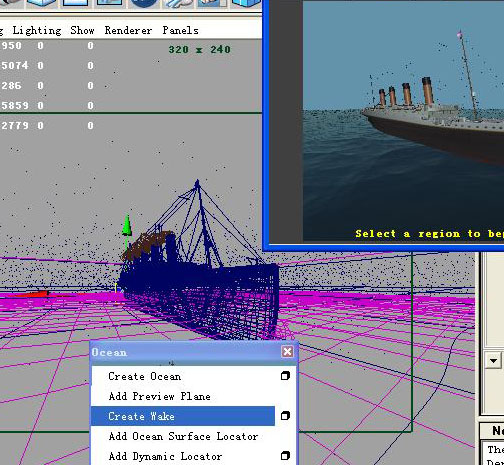Screen dimensions: 504x465
Task: Choose Create Ocean from the Ocean menu
Action: point(144,376)
